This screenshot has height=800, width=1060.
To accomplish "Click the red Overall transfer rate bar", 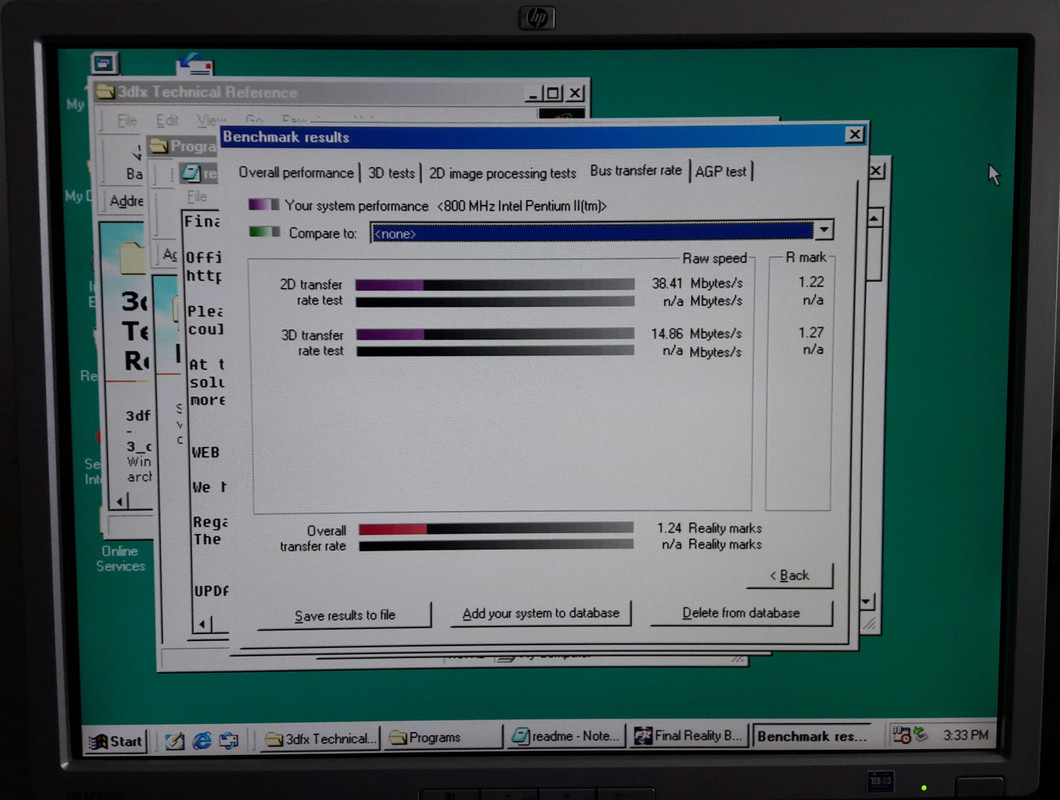I will (x=393, y=529).
